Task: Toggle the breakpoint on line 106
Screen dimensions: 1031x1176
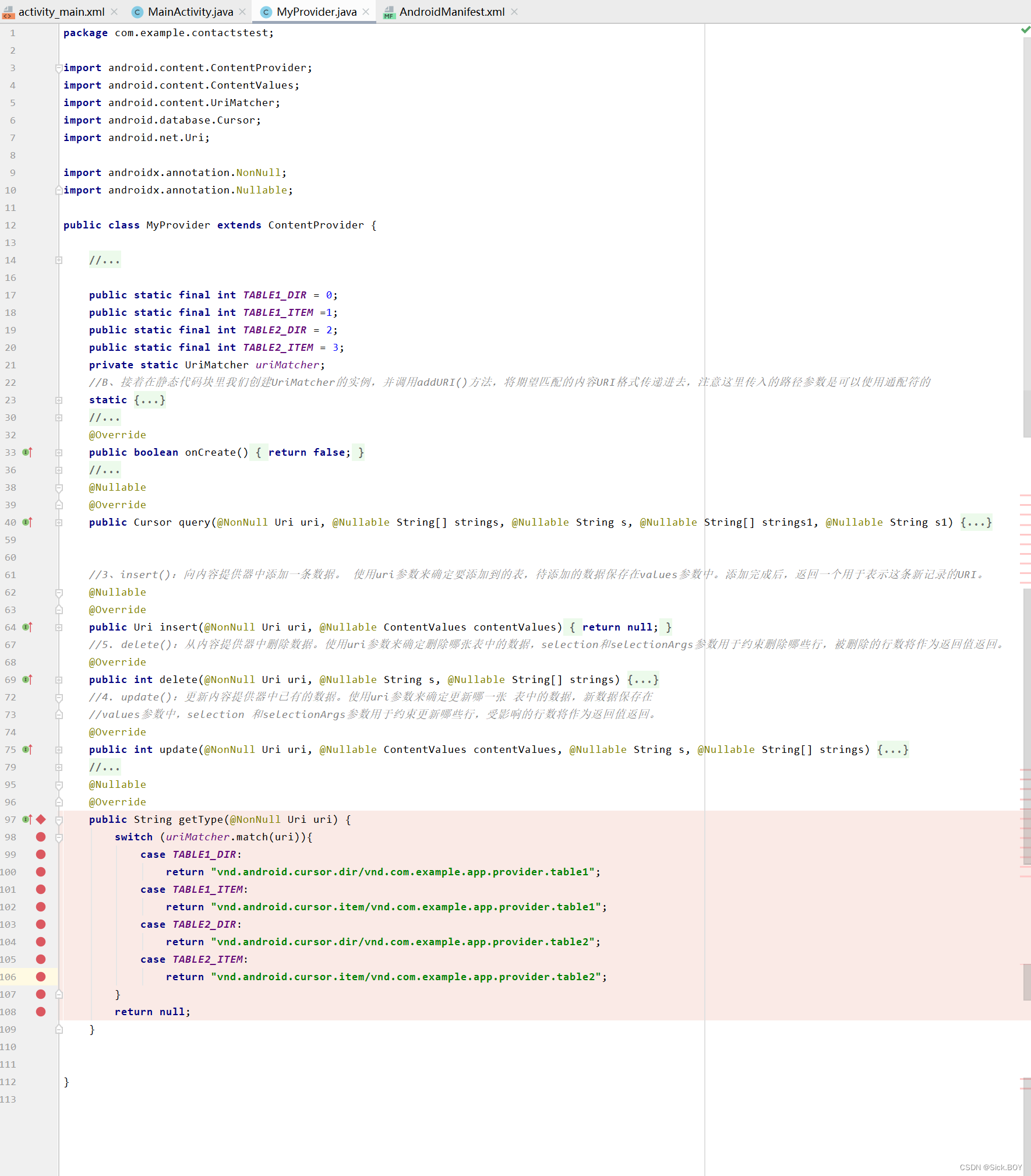Action: (41, 977)
